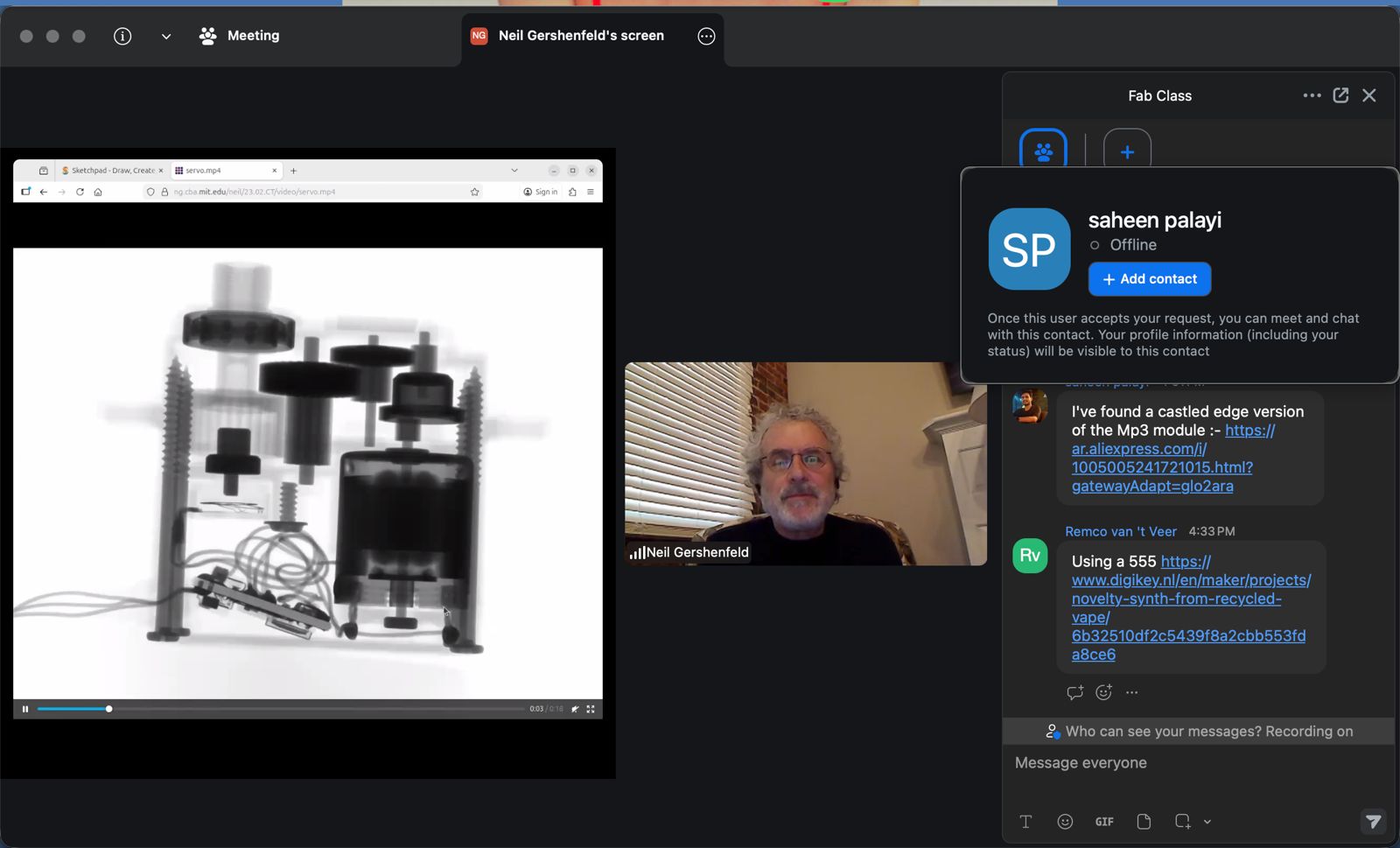The height and width of the screenshot is (848, 1400).
Task: Switch to the Meeting tab
Action: (x=239, y=36)
